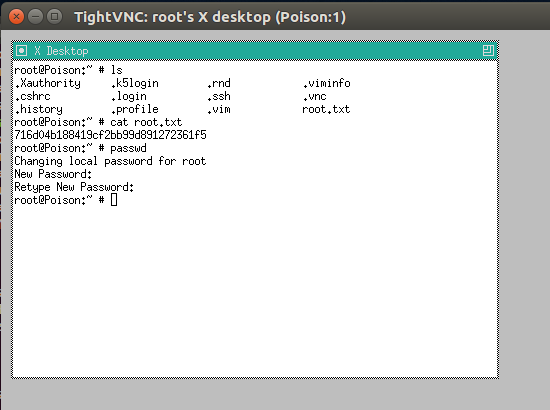This screenshot has height=410, width=550.
Task: Click the .ssh directory name
Action: [219, 96]
